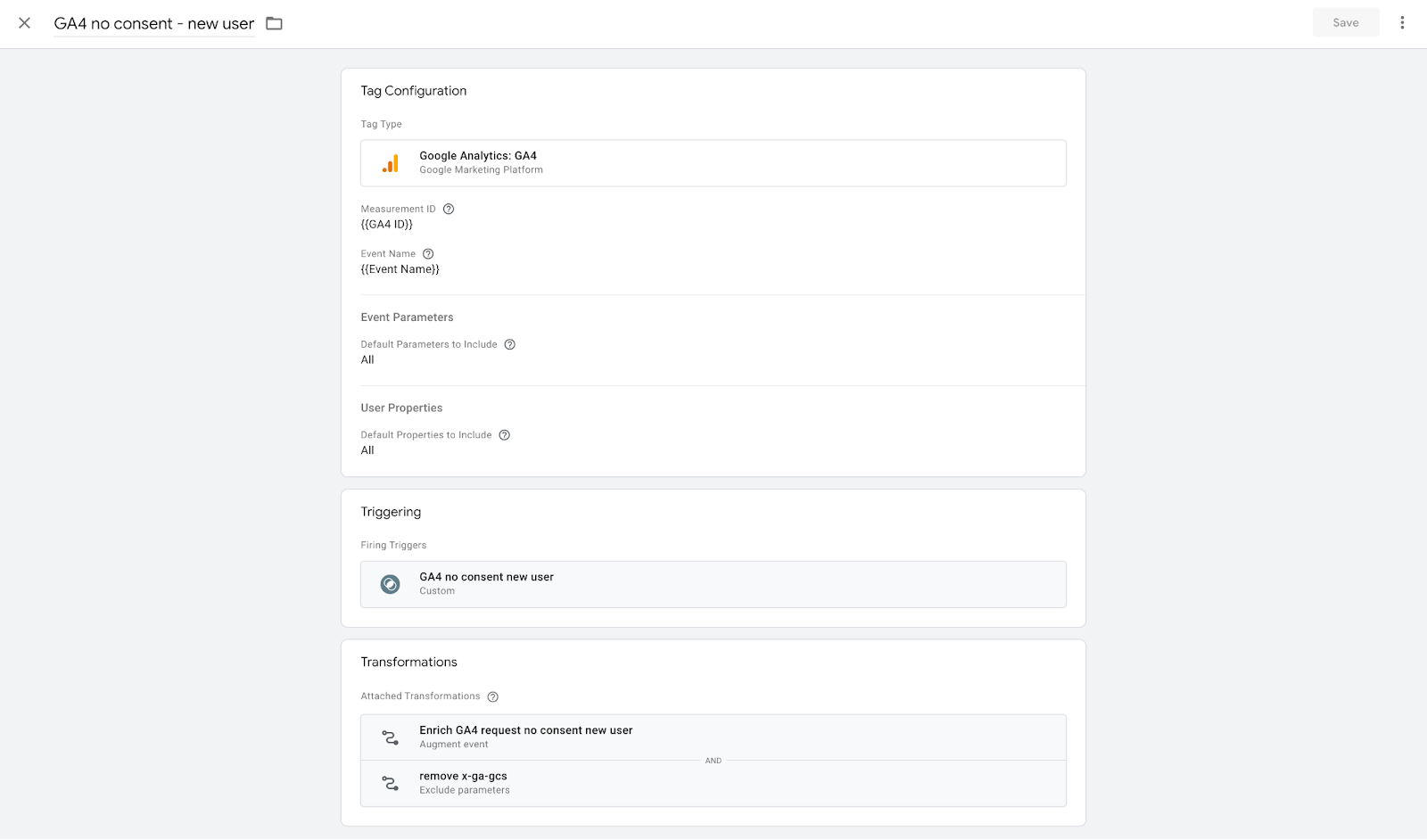1427x840 pixels.
Task: Open the Attached Transformations help icon
Action: pyautogui.click(x=493, y=696)
